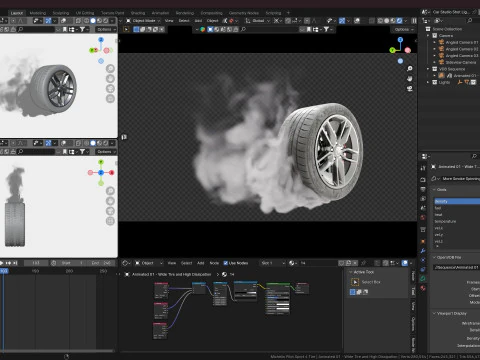Open the Material properties tab (red sphere)

tap(423, 288)
